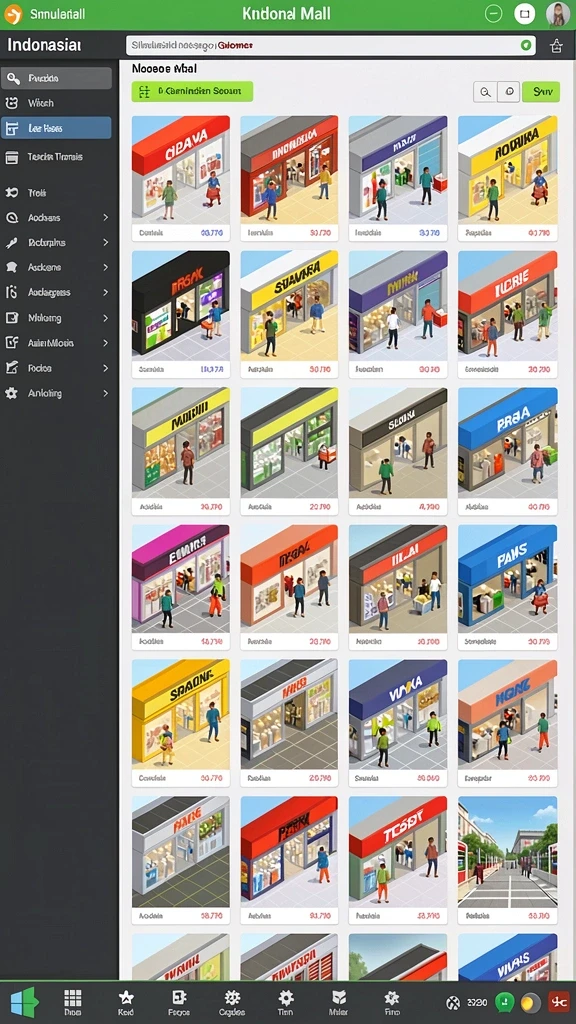
Task: Expand the Aodageas sidebar chevron
Action: (x=106, y=293)
